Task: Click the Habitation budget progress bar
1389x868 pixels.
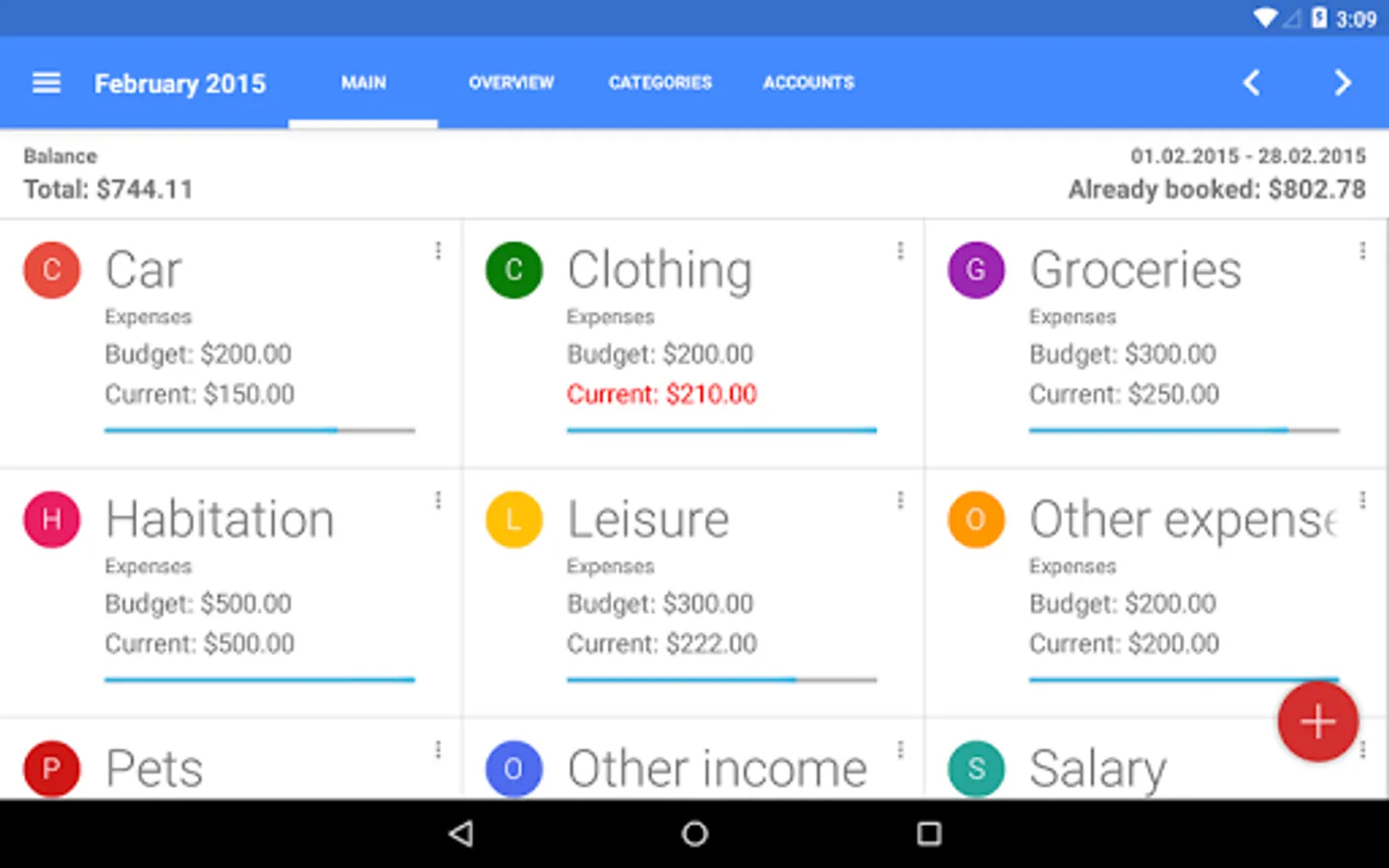Action: 259,680
